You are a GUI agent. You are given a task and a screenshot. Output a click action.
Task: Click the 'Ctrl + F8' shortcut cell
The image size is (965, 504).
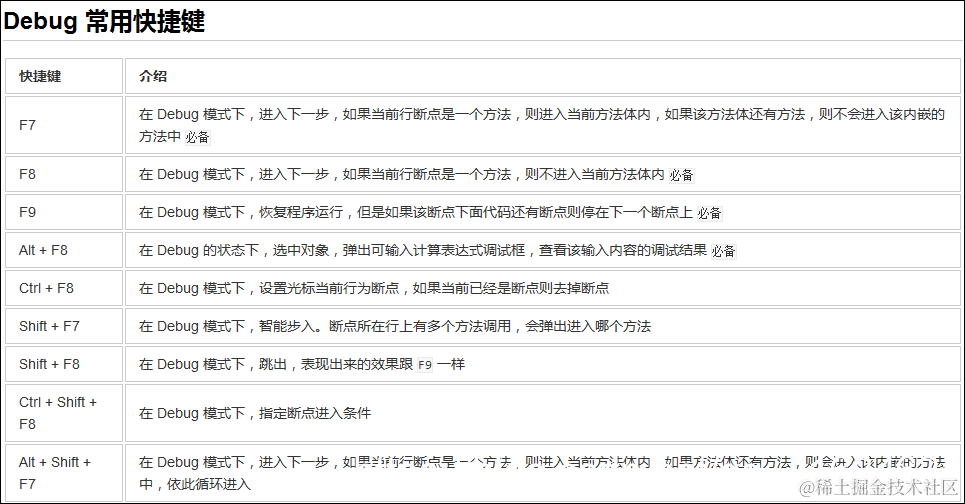[x=64, y=288]
